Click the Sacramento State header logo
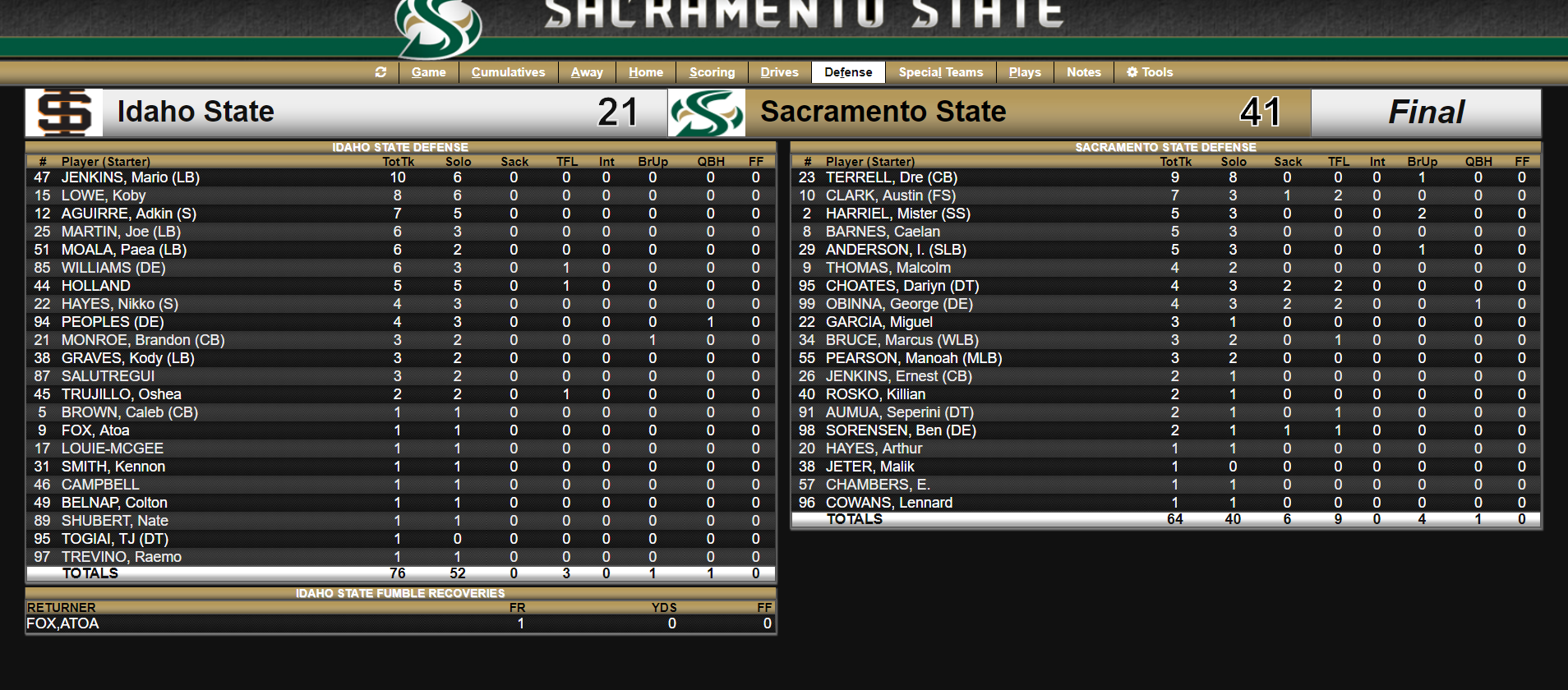The width and height of the screenshot is (1568, 690). coord(438,26)
